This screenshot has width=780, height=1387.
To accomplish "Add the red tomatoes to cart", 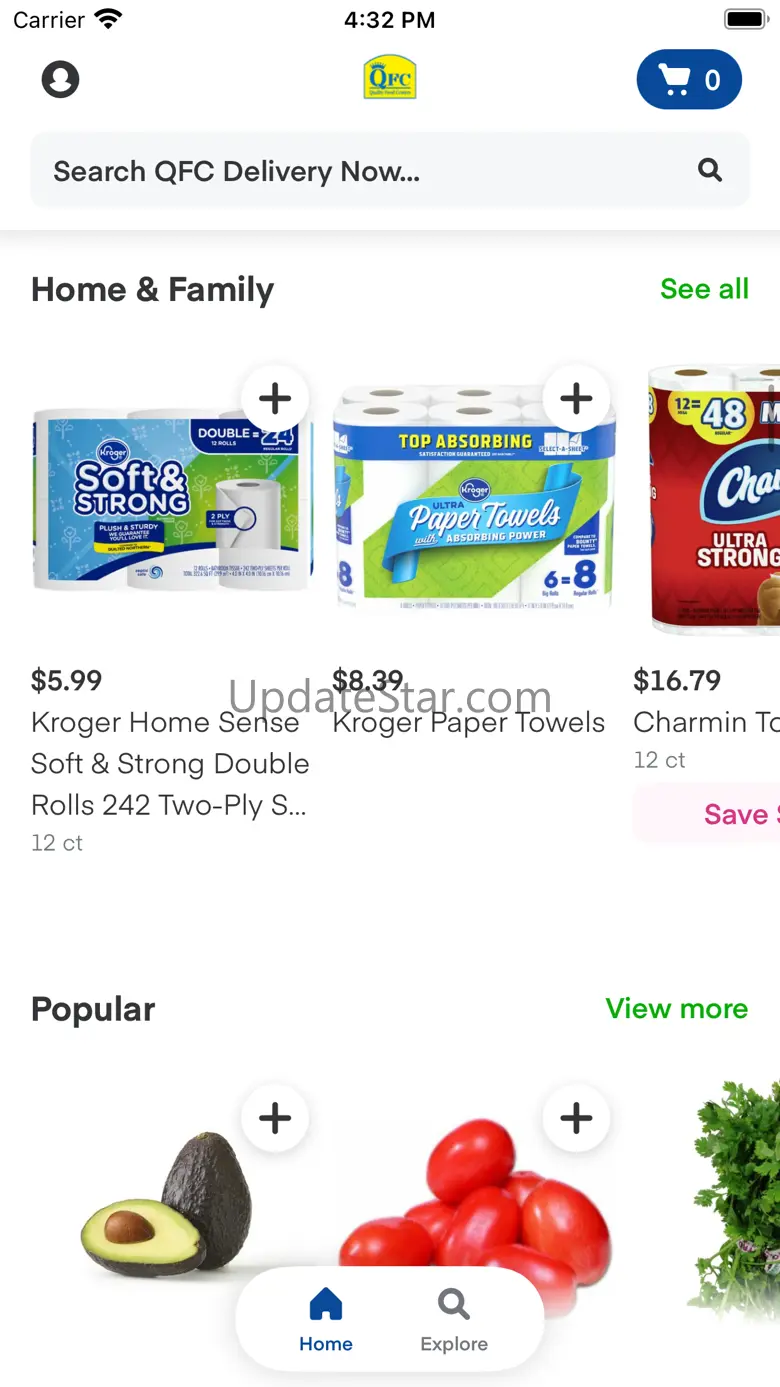I will click(x=576, y=1117).
